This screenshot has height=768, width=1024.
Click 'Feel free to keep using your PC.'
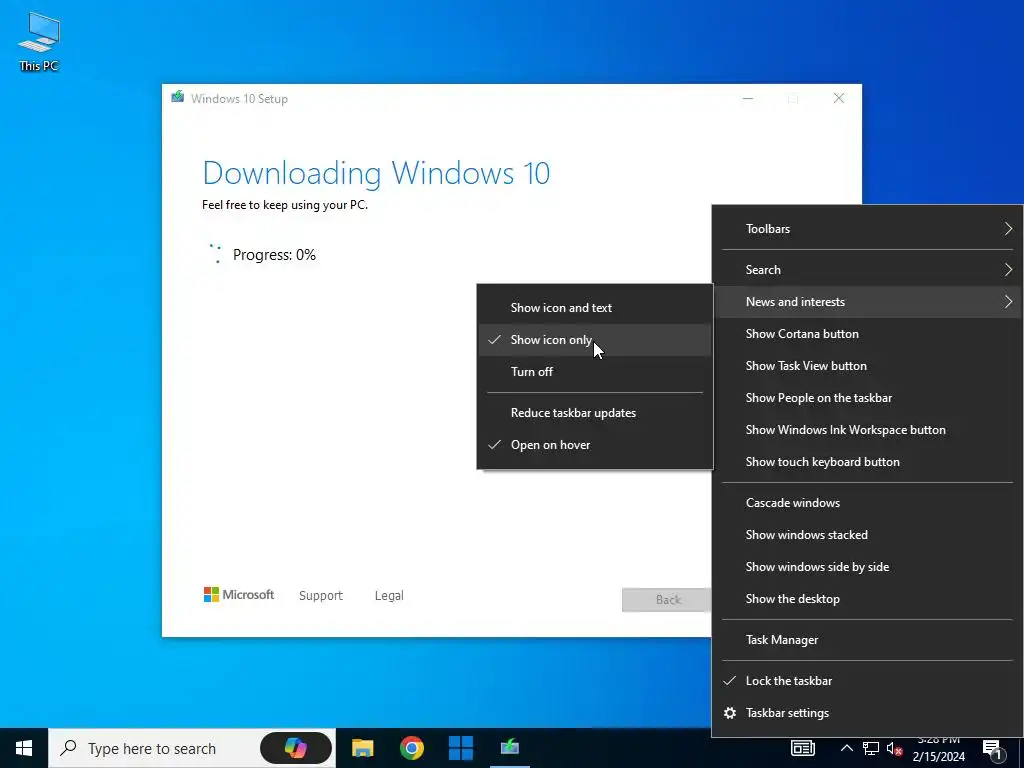pyautogui.click(x=285, y=205)
